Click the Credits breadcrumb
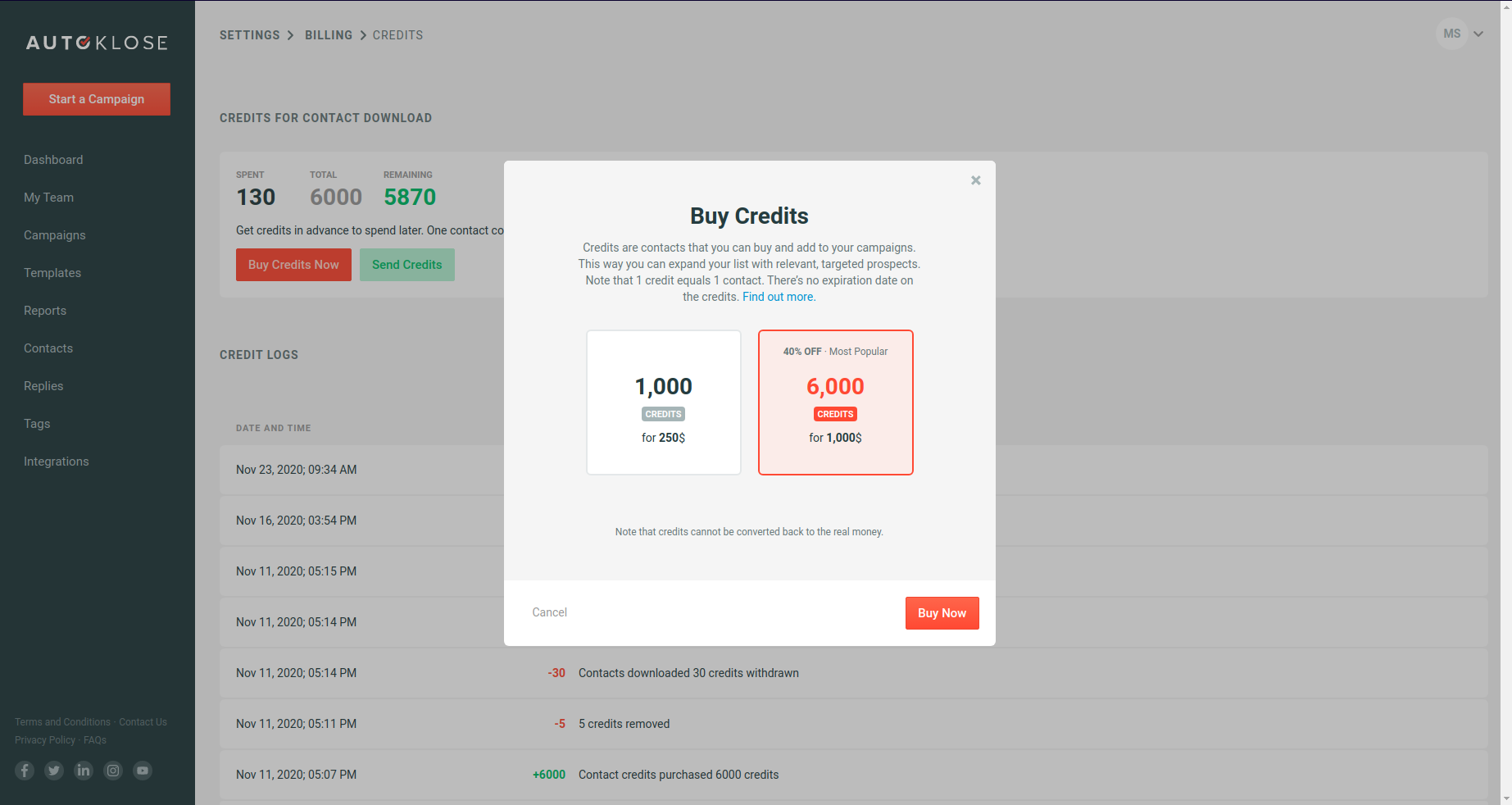Screen dimensions: 1512x805 [398, 35]
